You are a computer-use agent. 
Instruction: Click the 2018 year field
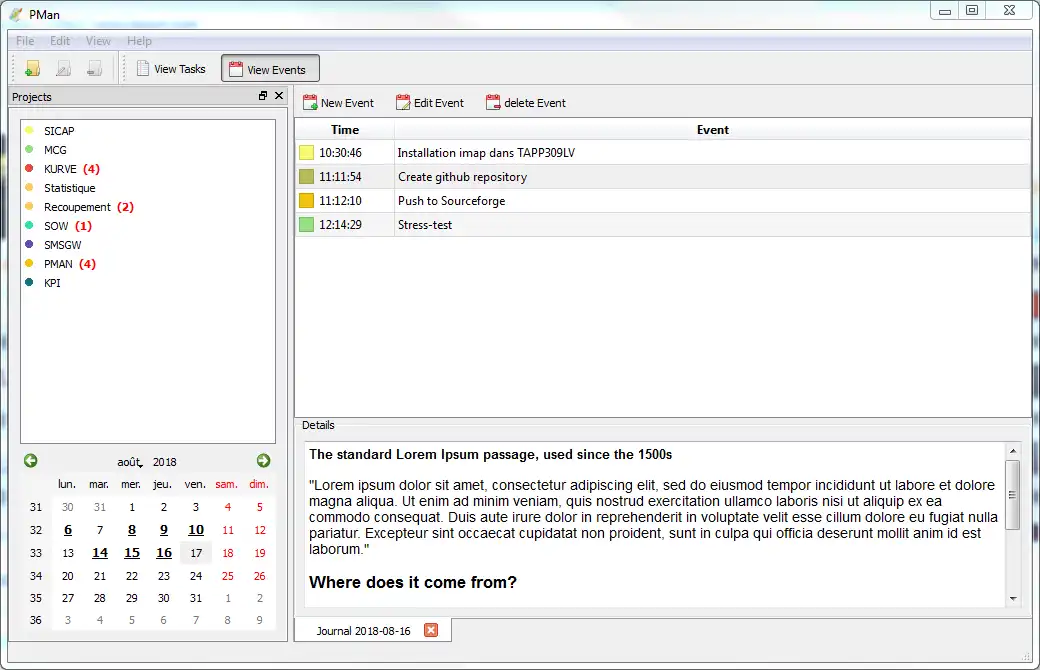tap(164, 462)
